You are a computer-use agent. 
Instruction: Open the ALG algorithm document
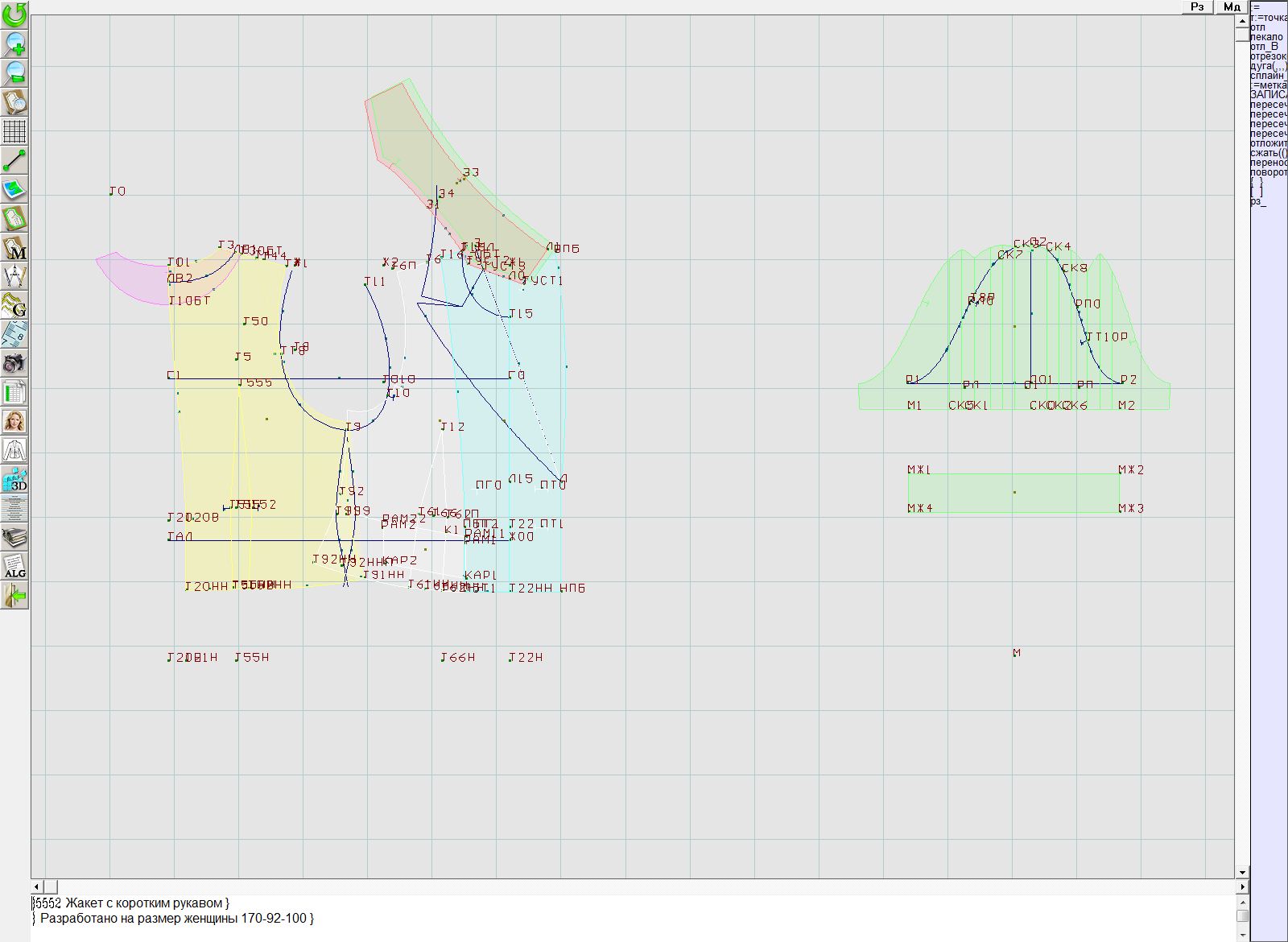tap(14, 566)
